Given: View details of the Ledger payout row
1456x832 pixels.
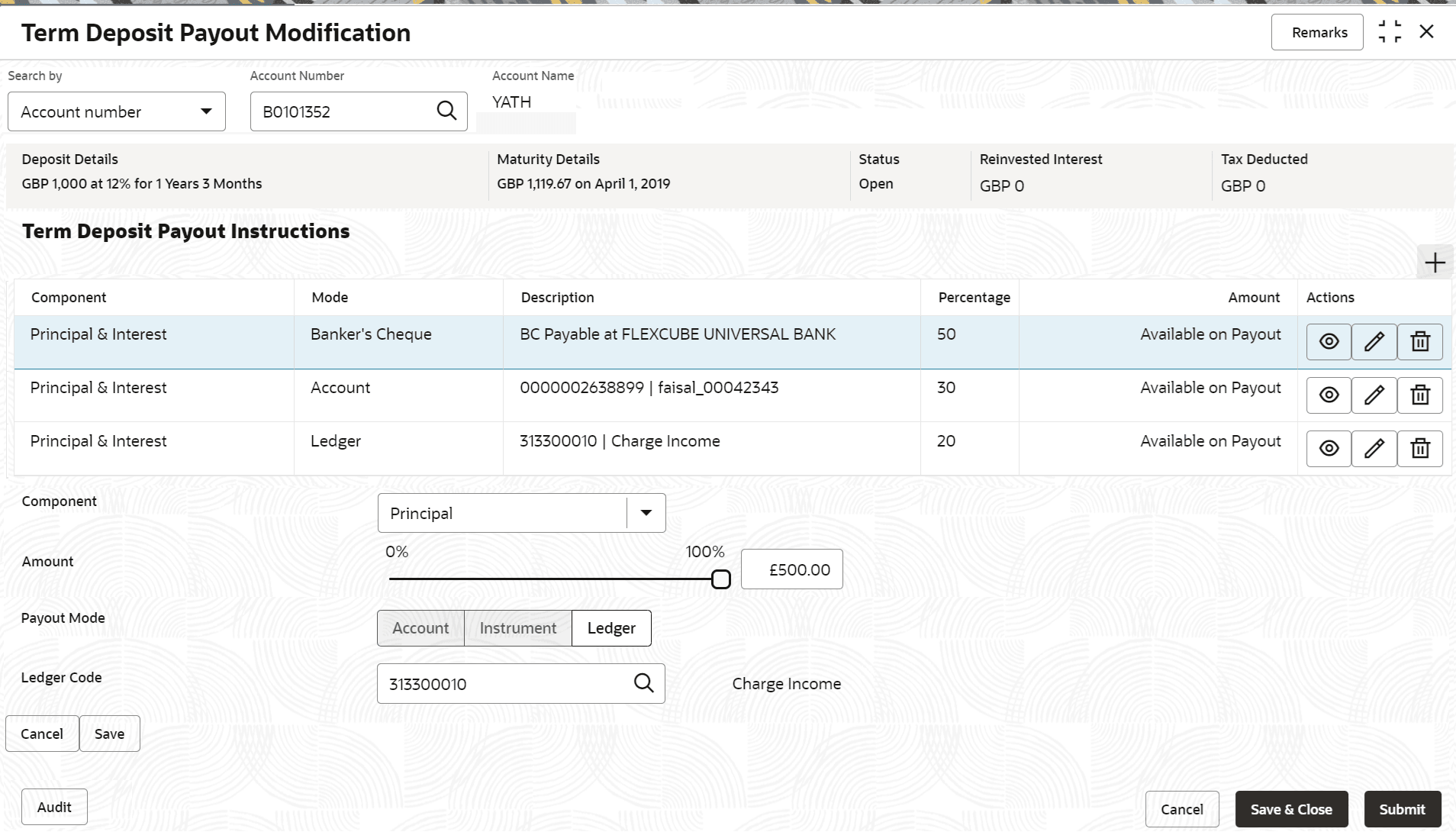Looking at the screenshot, I should click(1329, 448).
